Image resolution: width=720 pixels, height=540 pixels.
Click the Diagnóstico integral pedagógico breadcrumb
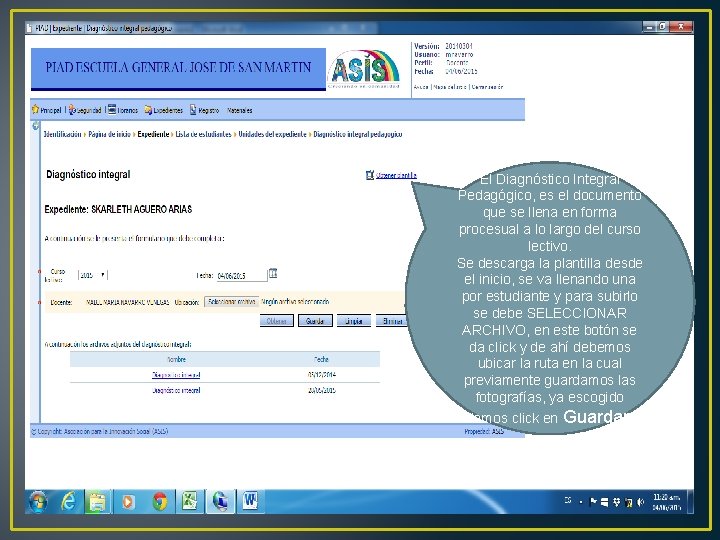click(x=358, y=134)
